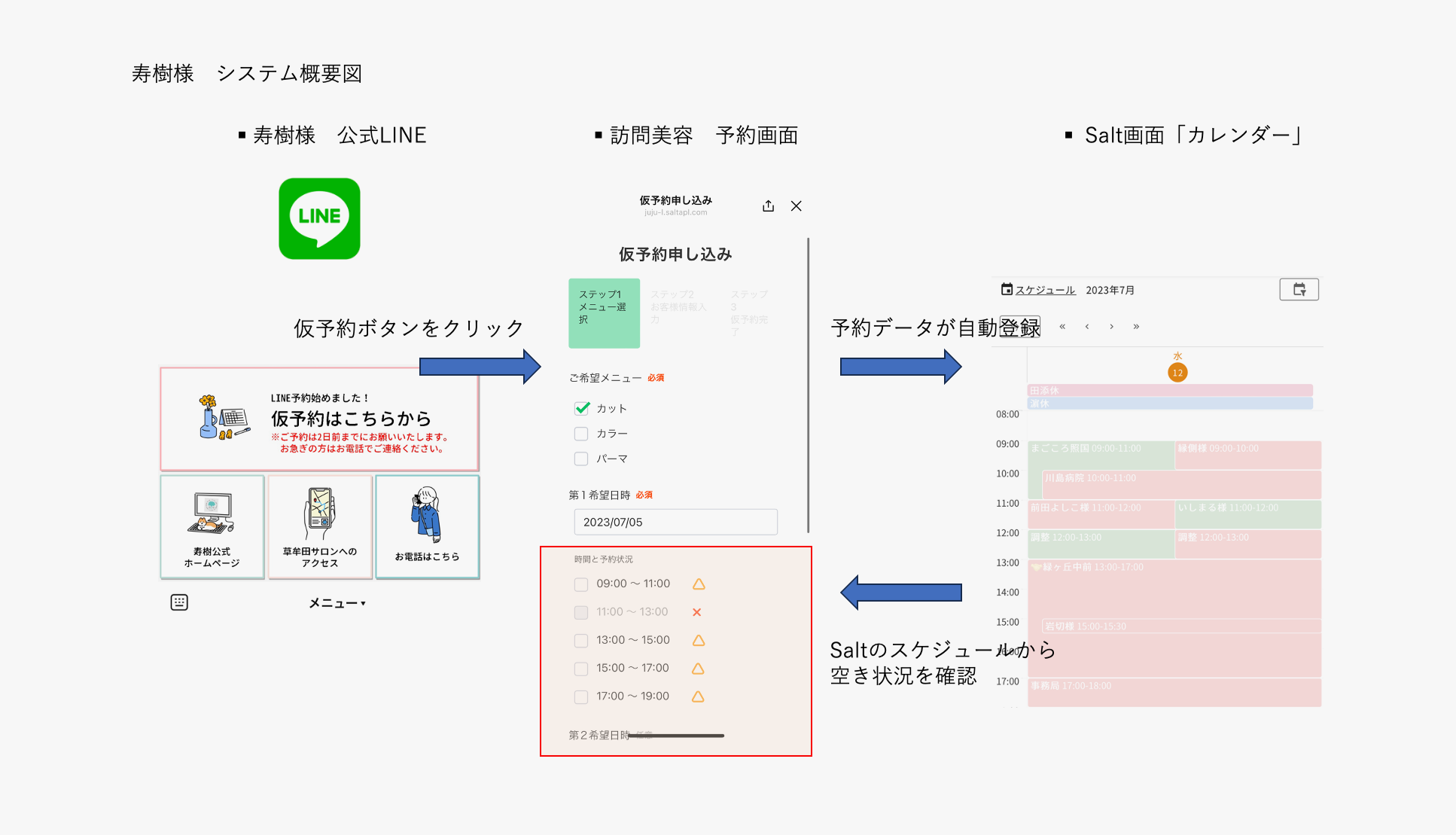
Task: Tap the computer illustration for 寿樹公式ホームページ
Action: (x=211, y=512)
